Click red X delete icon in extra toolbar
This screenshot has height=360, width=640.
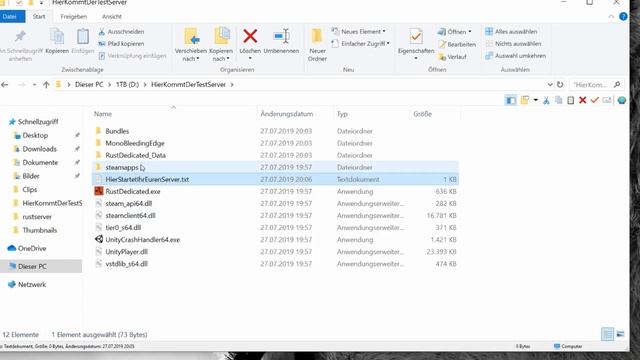[x=582, y=100]
